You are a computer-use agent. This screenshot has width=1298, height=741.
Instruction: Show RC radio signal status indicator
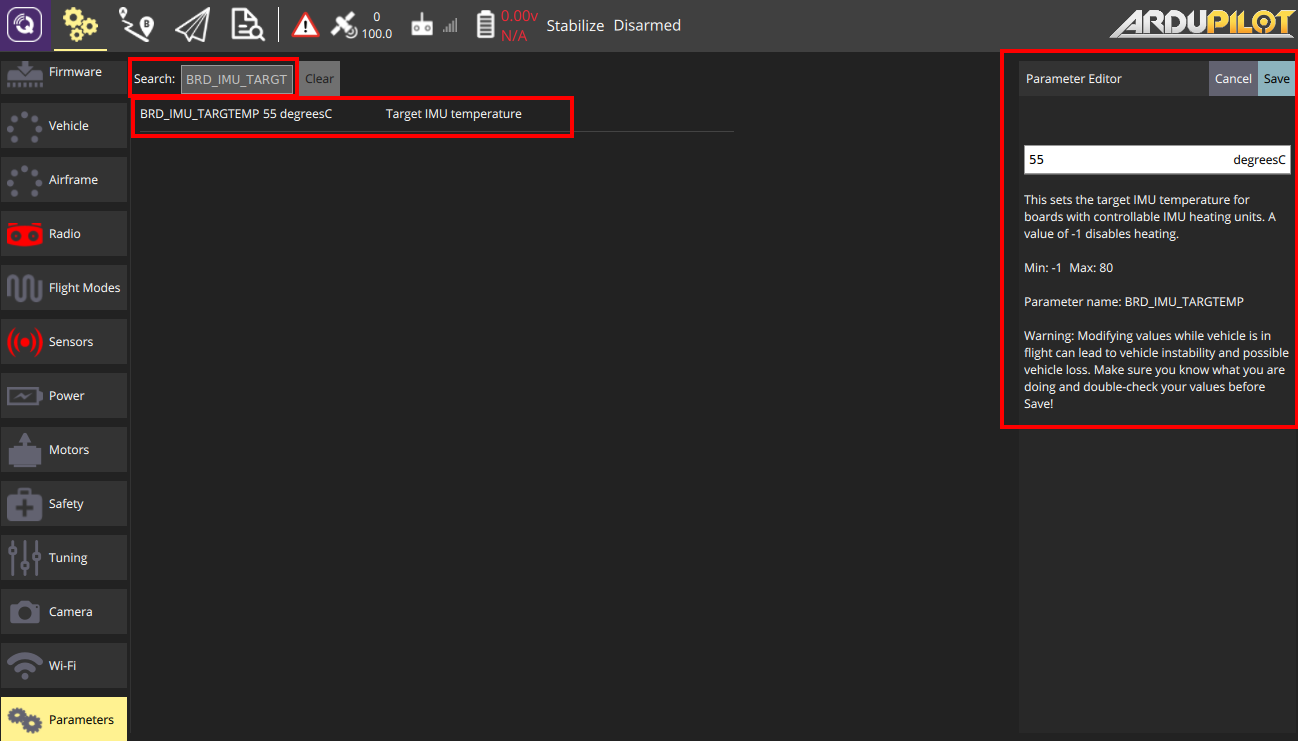pos(434,26)
